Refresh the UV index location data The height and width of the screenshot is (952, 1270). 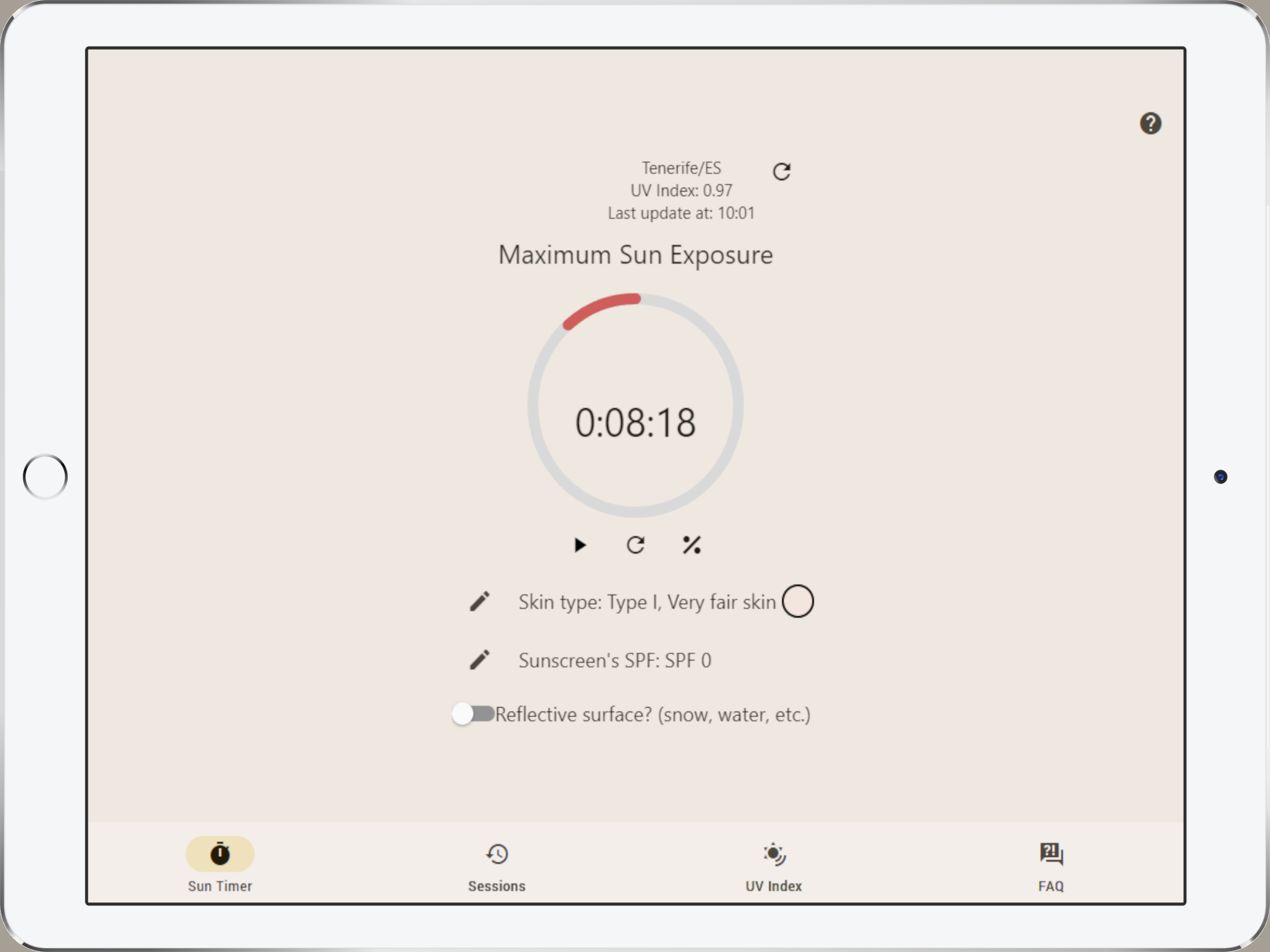click(x=781, y=171)
